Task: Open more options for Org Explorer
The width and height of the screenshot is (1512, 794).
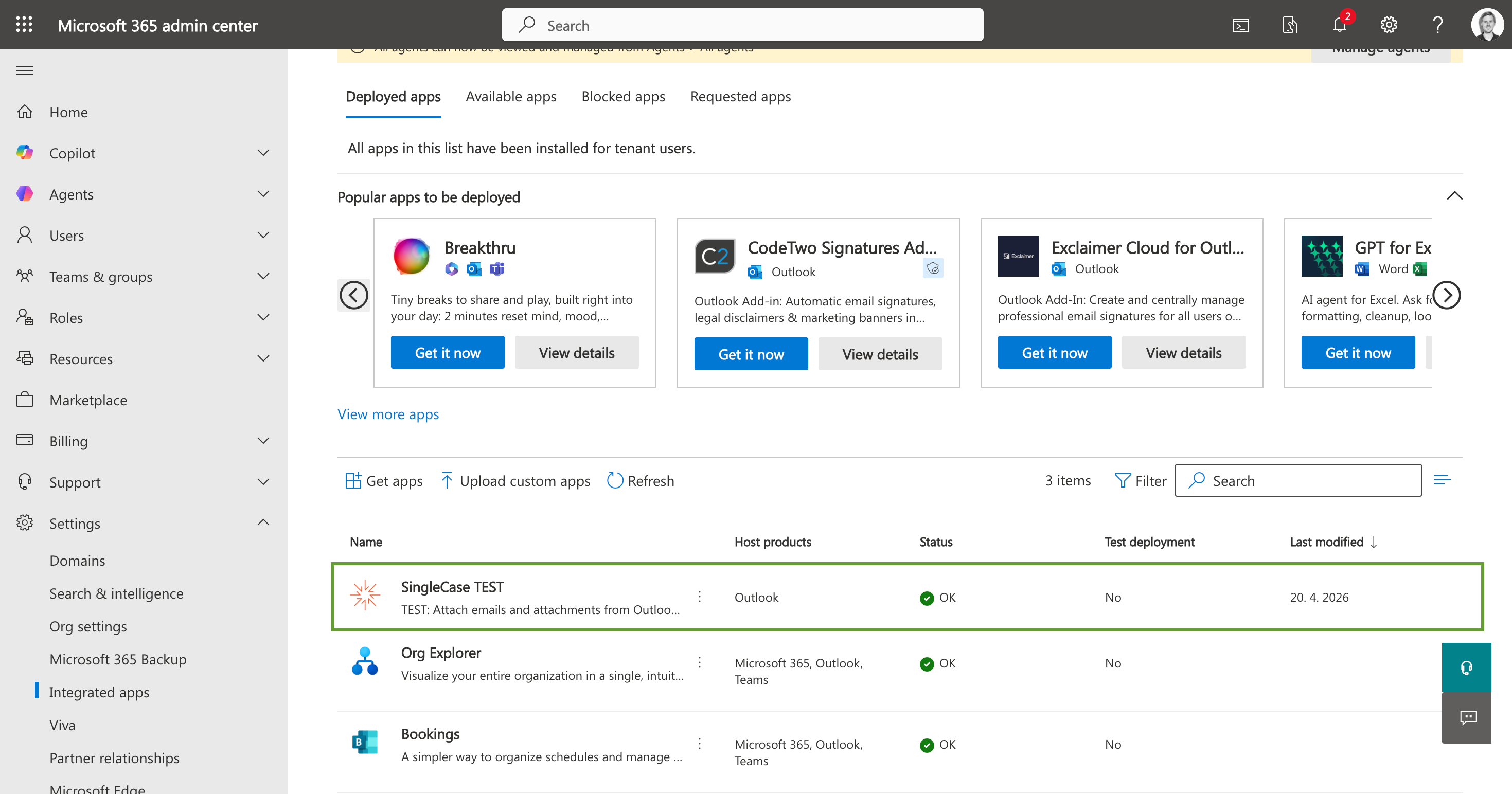Action: (700, 662)
